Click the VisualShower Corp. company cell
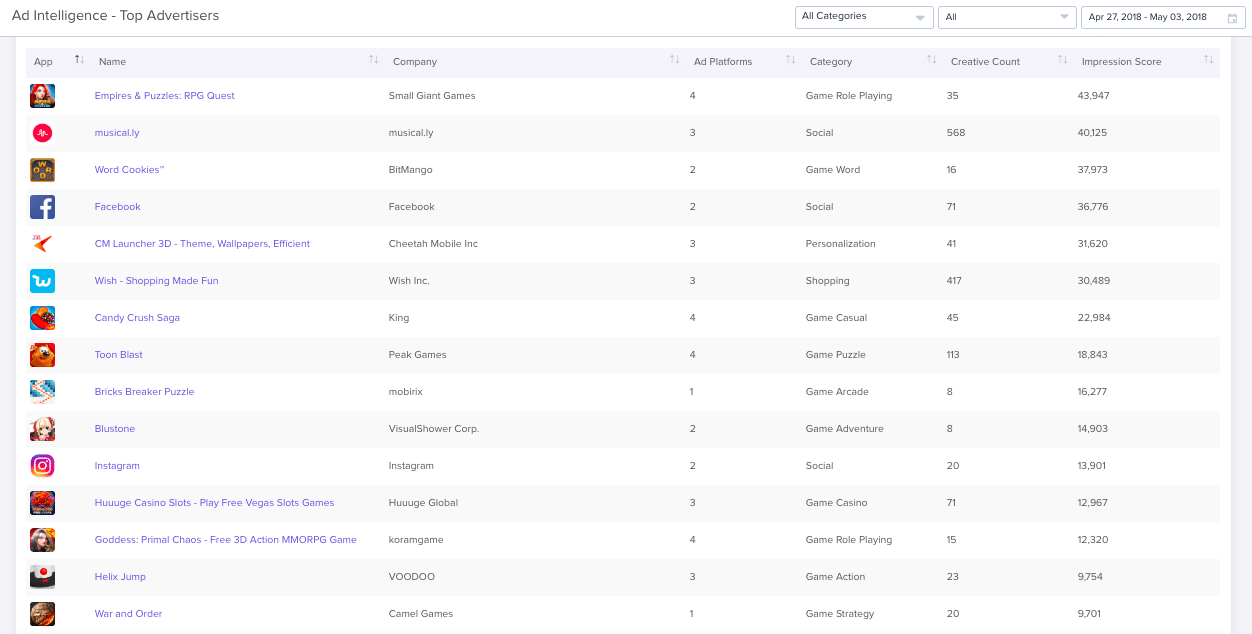This screenshot has width=1252, height=634. 434,429
